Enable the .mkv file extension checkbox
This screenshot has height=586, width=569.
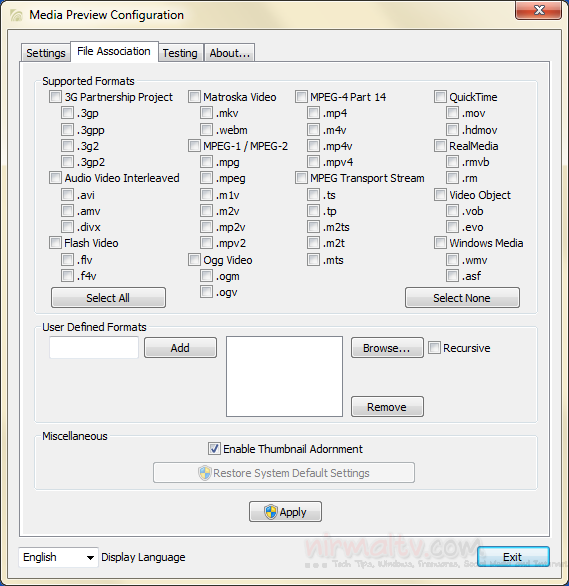[206, 112]
